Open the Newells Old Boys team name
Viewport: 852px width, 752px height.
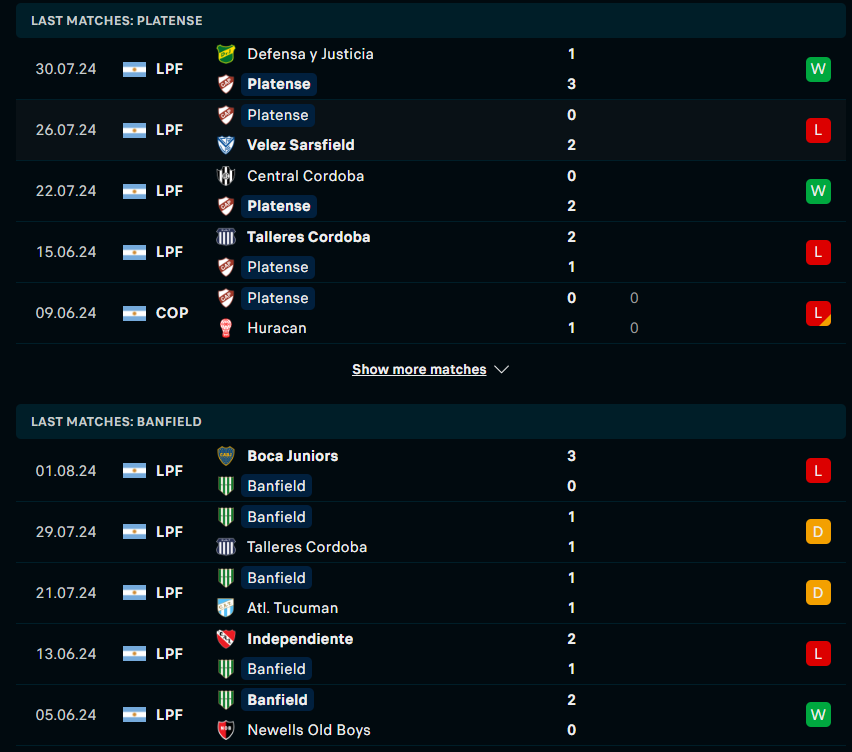[309, 730]
